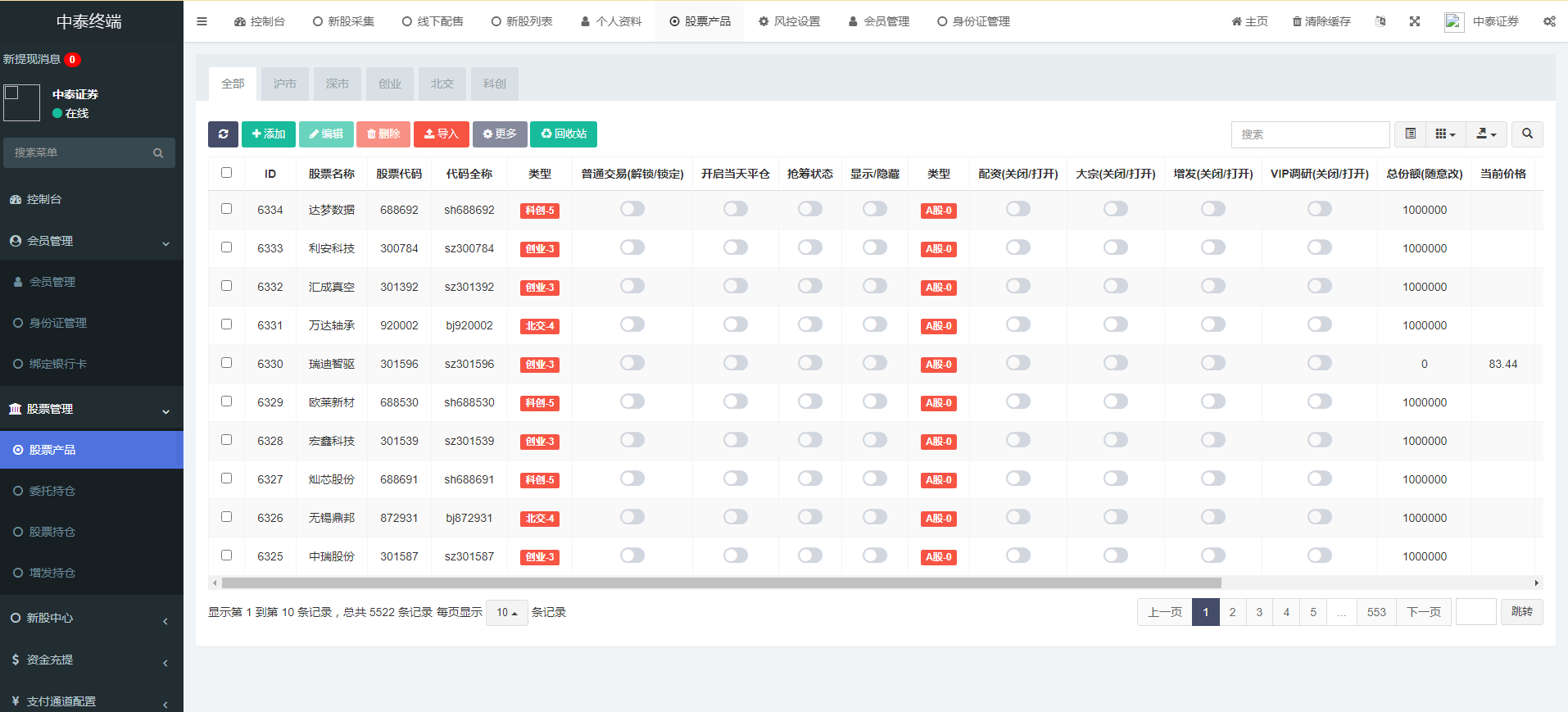Screen dimensions: 1568x712
Task: Check row 6325 中瑞股份 checkbox
Action: click(x=227, y=556)
